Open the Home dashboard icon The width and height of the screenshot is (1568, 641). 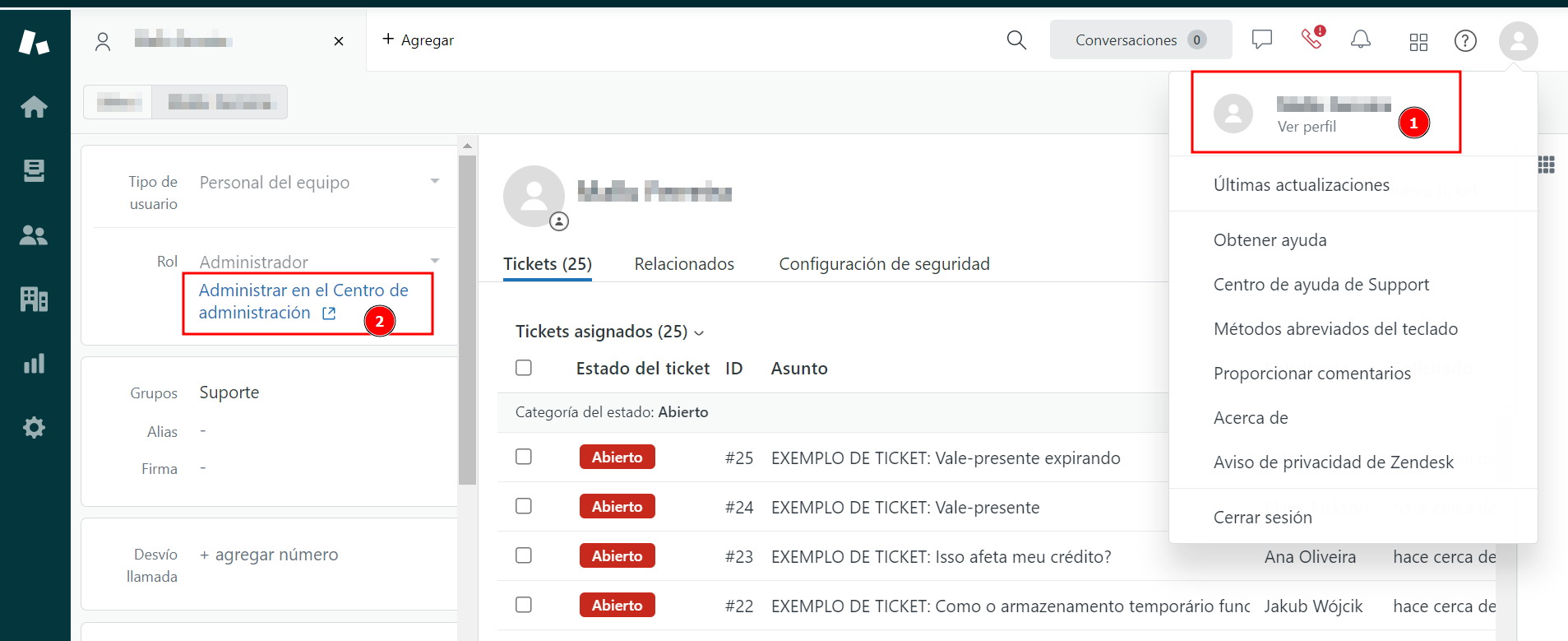point(35,107)
